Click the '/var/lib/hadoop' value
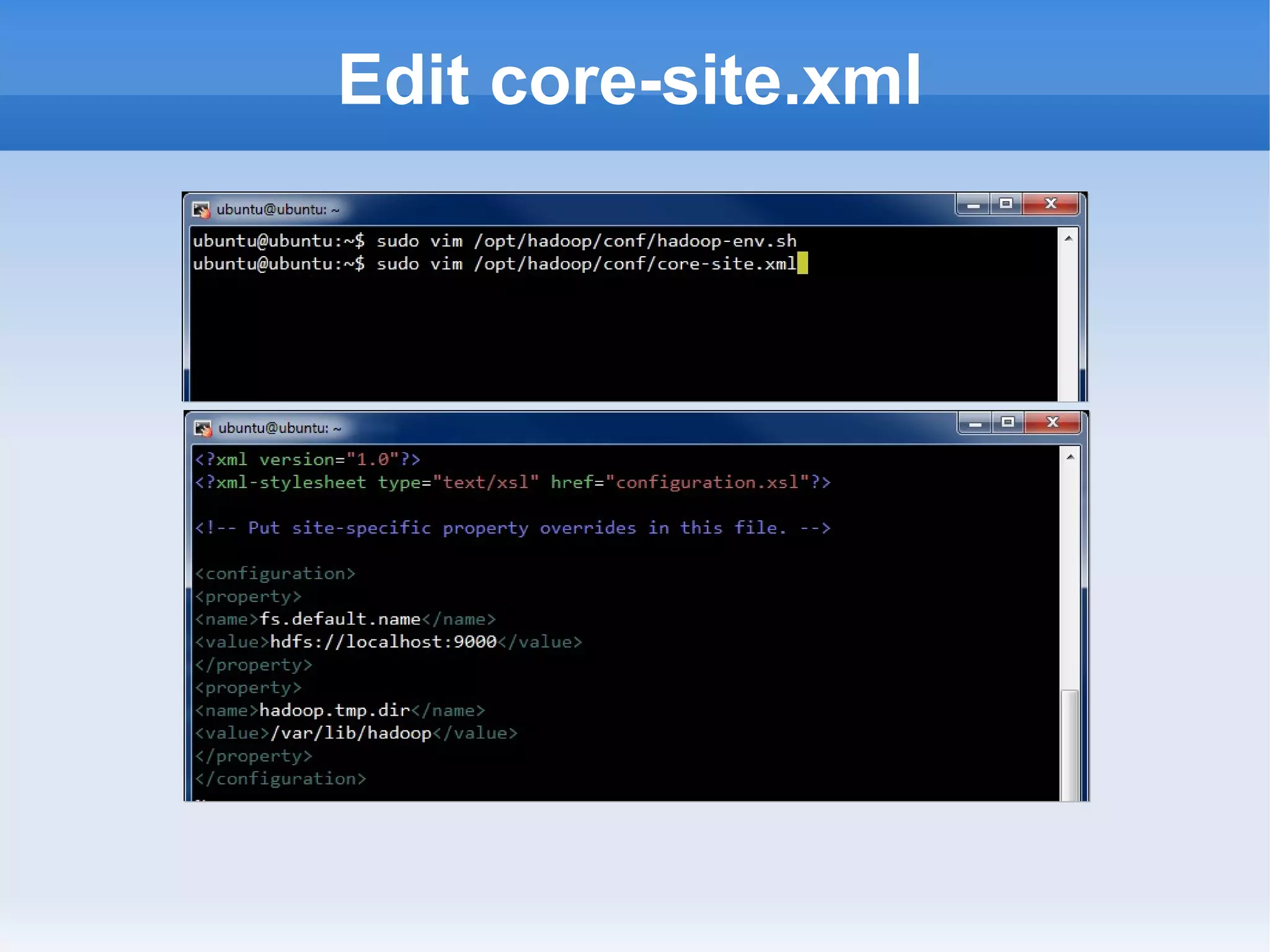 coord(351,733)
